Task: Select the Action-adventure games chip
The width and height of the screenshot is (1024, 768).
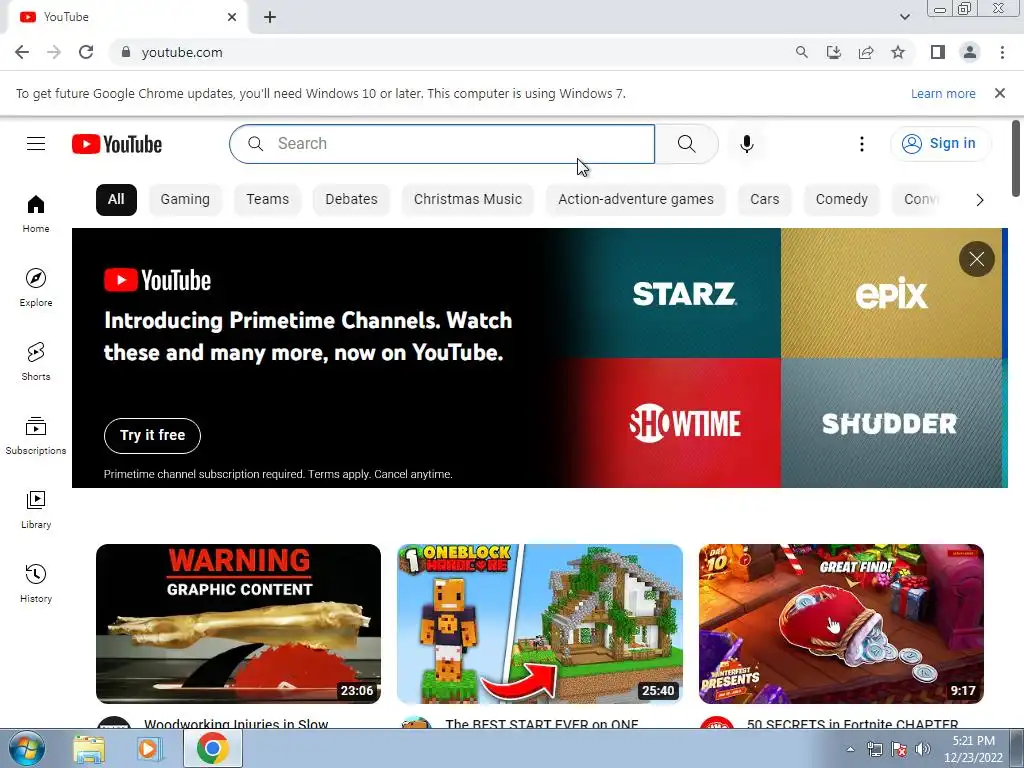Action: click(x=635, y=199)
